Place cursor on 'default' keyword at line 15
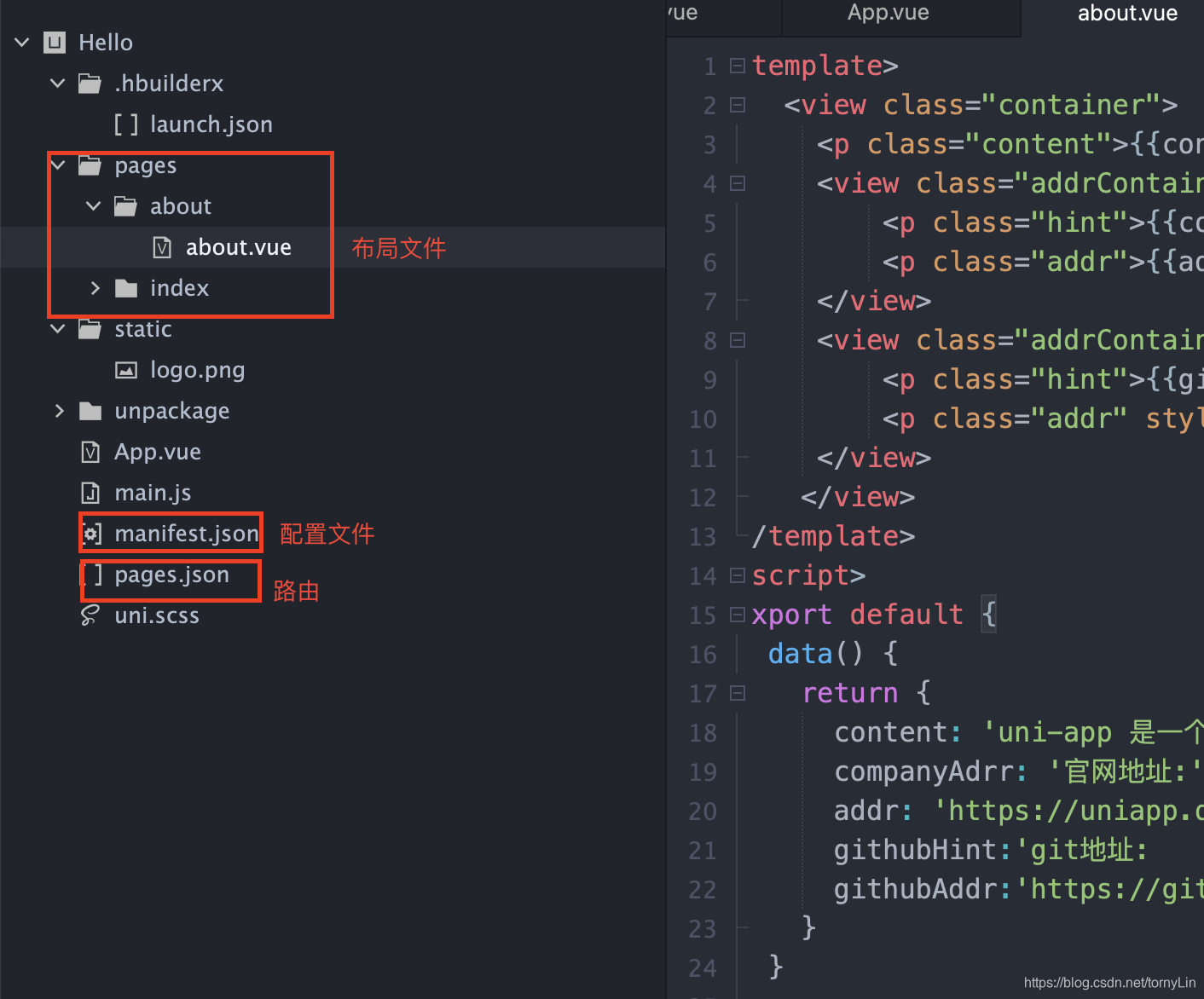The image size is (1204, 999). (x=906, y=615)
